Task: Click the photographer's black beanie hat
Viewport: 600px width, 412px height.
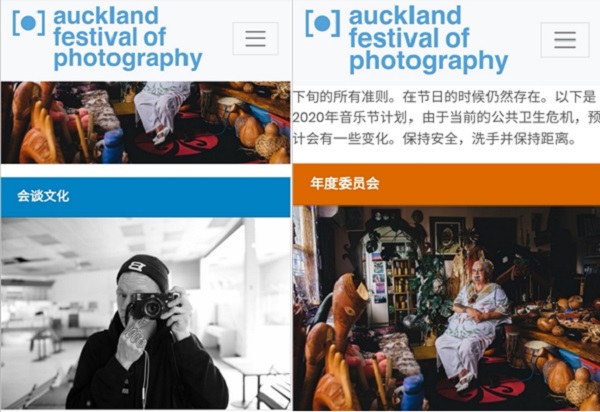Action: point(144,271)
